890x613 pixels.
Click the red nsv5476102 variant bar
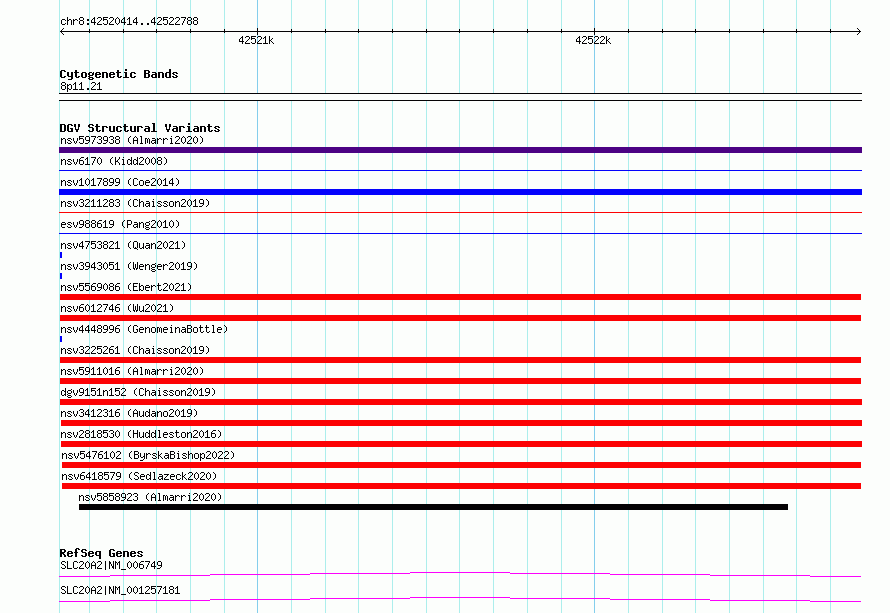pyautogui.click(x=461, y=465)
